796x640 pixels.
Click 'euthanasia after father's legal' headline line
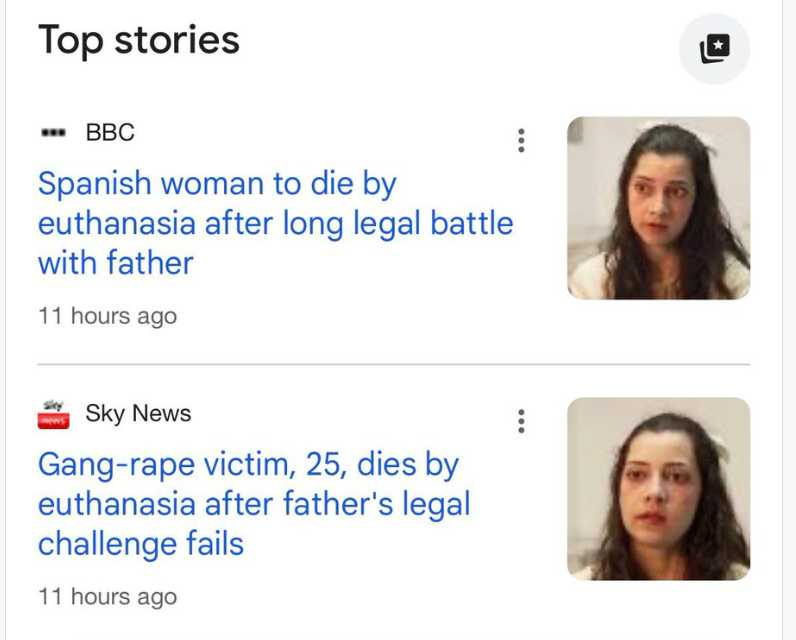(x=254, y=505)
